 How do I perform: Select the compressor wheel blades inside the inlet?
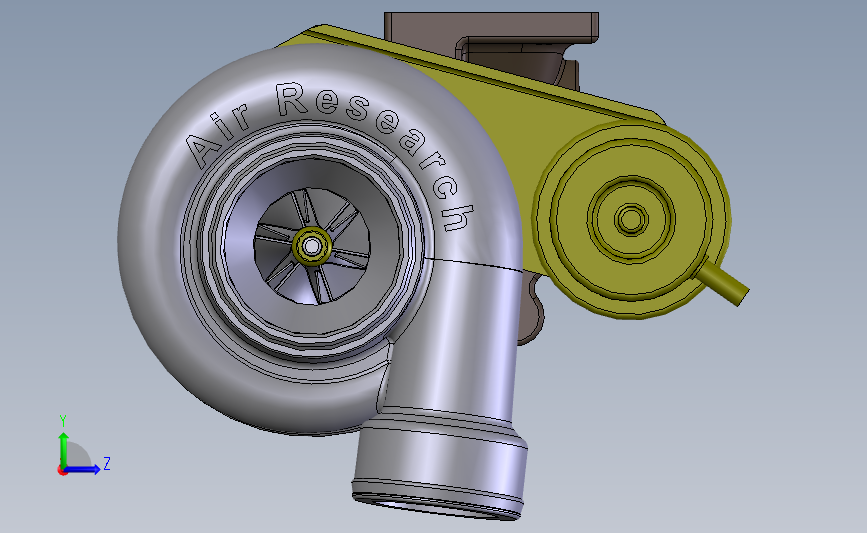(x=312, y=246)
